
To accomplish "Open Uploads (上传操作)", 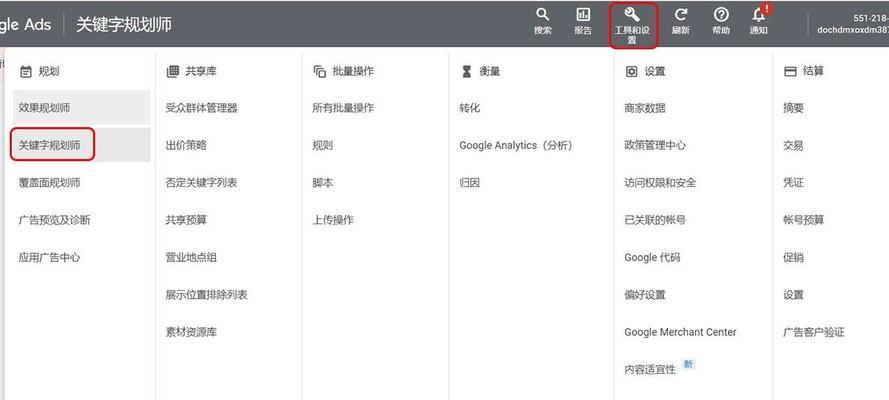I will point(333,220).
